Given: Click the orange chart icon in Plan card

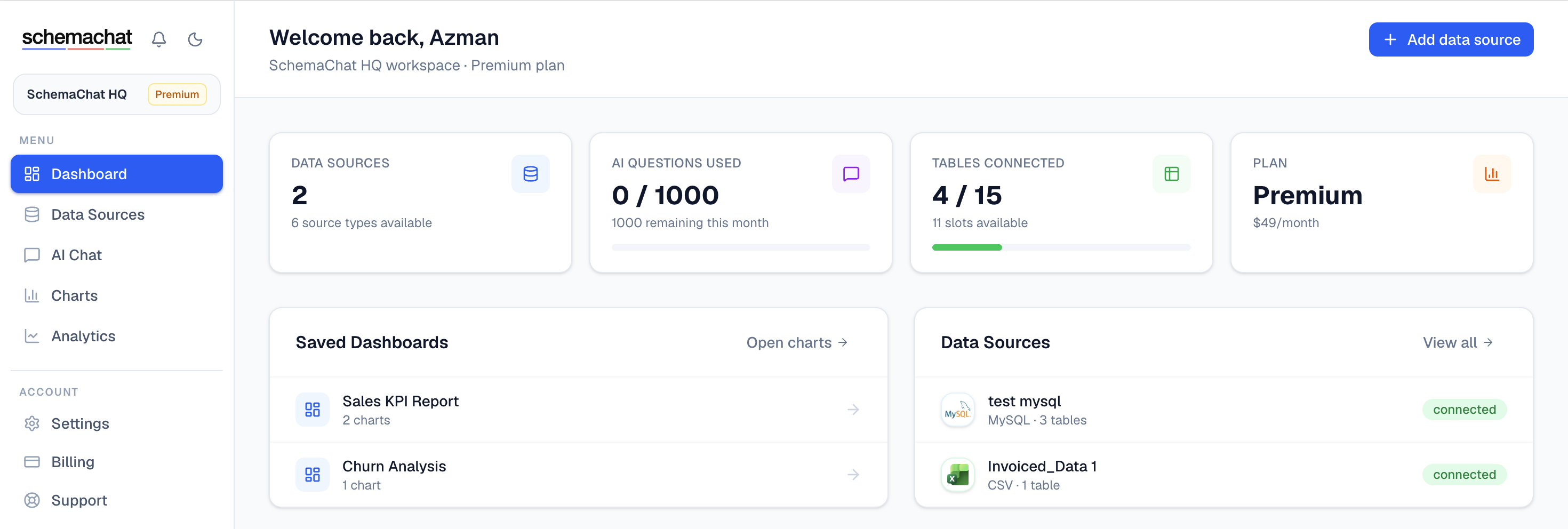Looking at the screenshot, I should pos(1492,174).
